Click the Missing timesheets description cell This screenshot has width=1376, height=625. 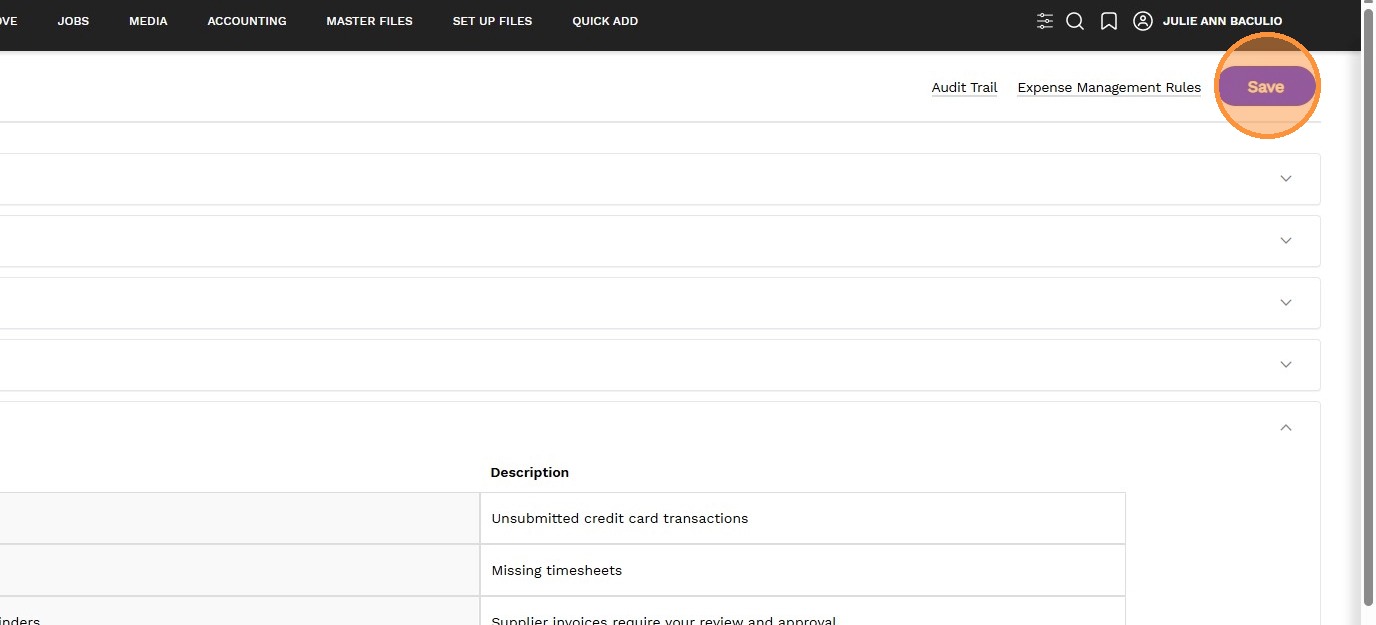[x=802, y=571]
